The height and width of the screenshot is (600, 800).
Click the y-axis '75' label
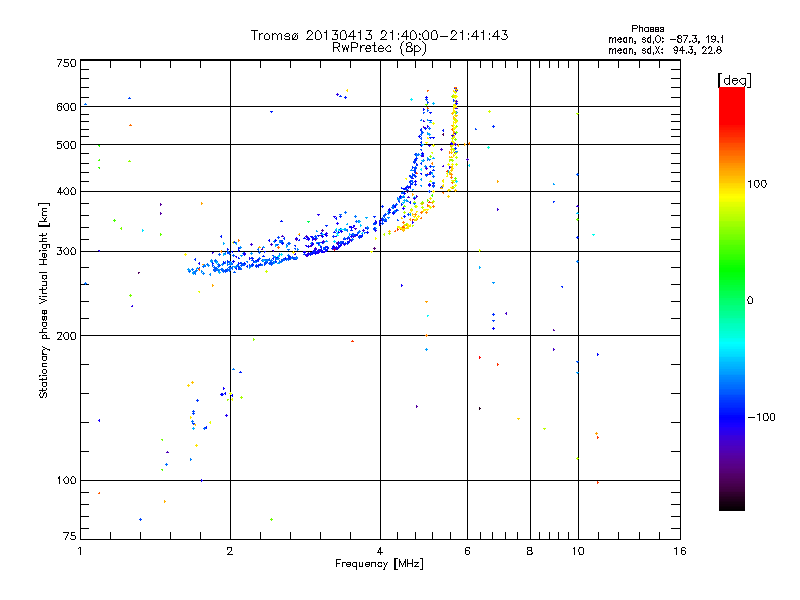(x=70, y=536)
